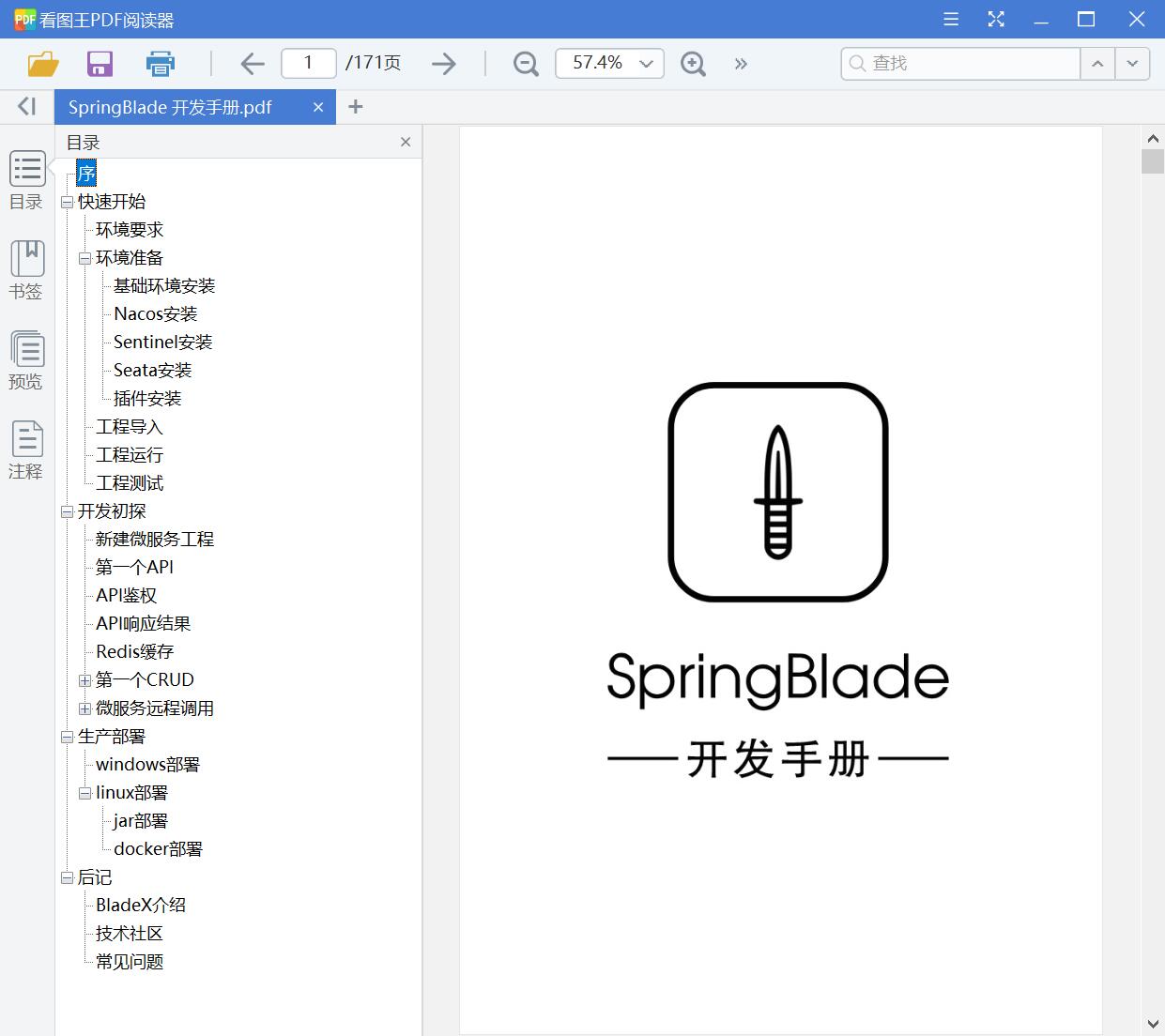This screenshot has width=1165, height=1036.
Task: Open the 目录 outline panel
Action: tap(26, 180)
